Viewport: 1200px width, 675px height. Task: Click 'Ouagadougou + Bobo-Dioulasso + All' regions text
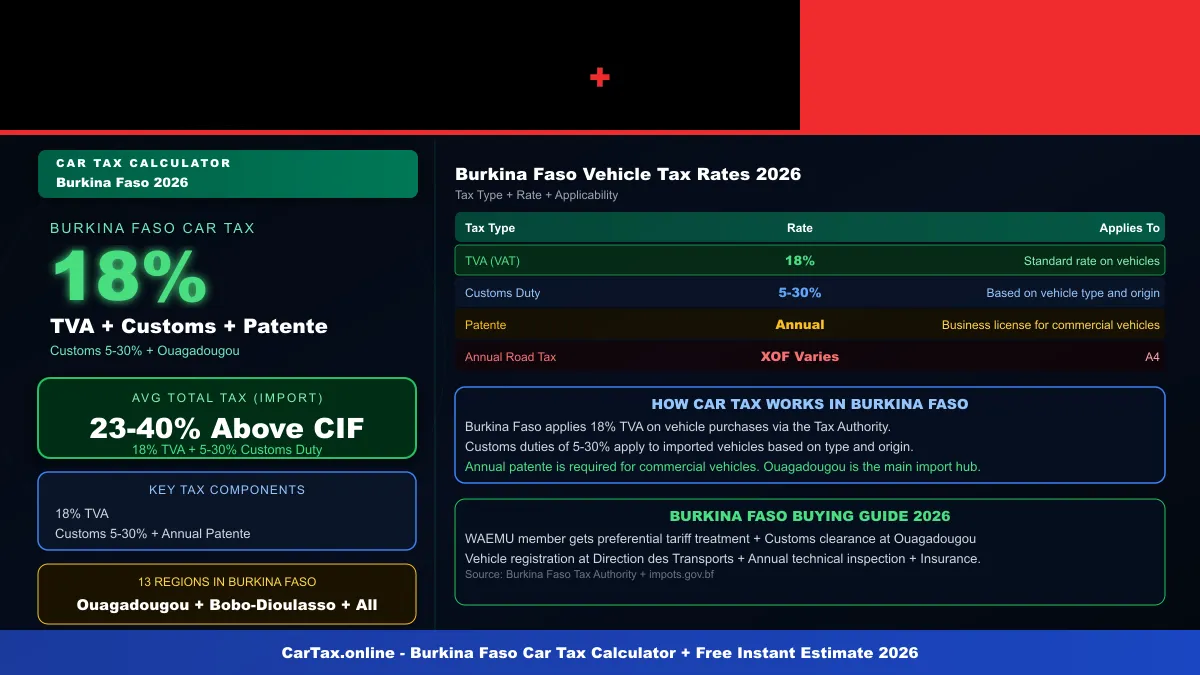[x=227, y=605]
